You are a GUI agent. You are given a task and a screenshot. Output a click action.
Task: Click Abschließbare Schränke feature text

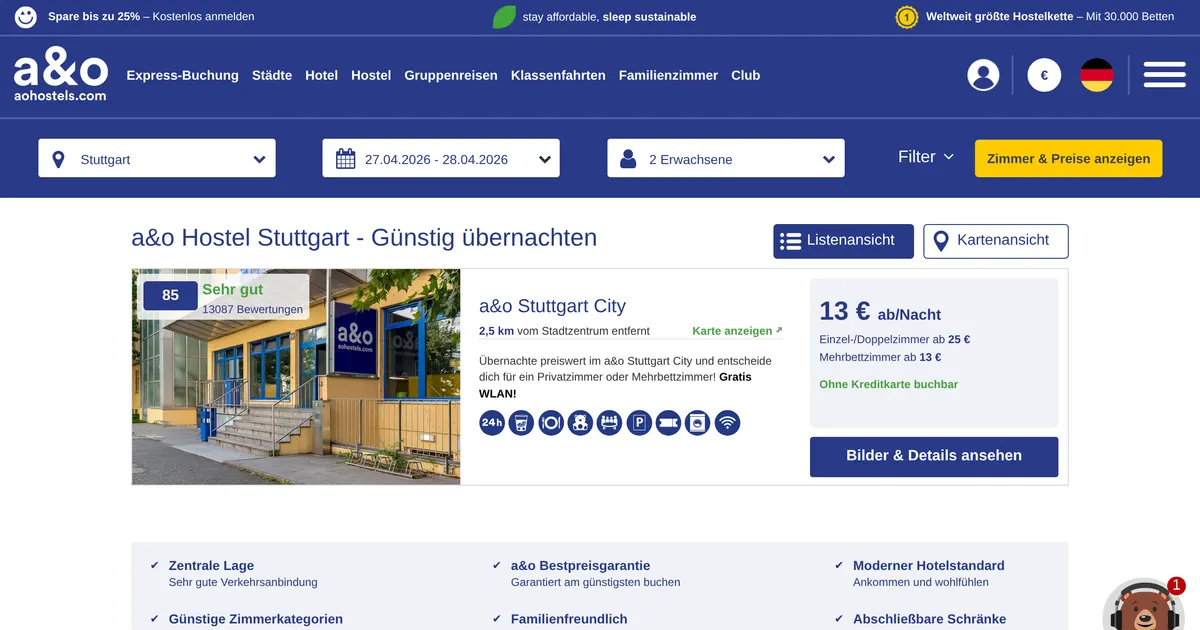(x=929, y=619)
